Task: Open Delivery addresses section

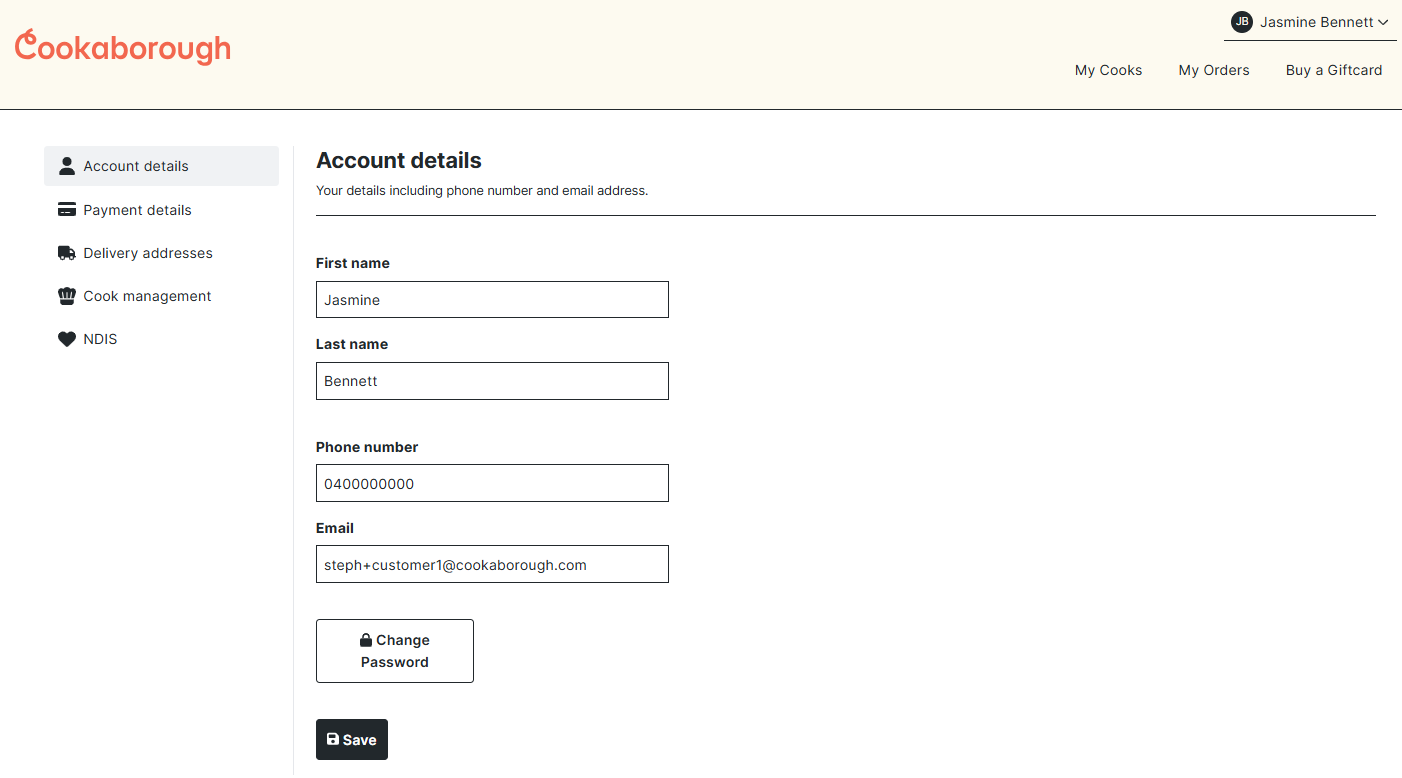Action: coord(161,253)
